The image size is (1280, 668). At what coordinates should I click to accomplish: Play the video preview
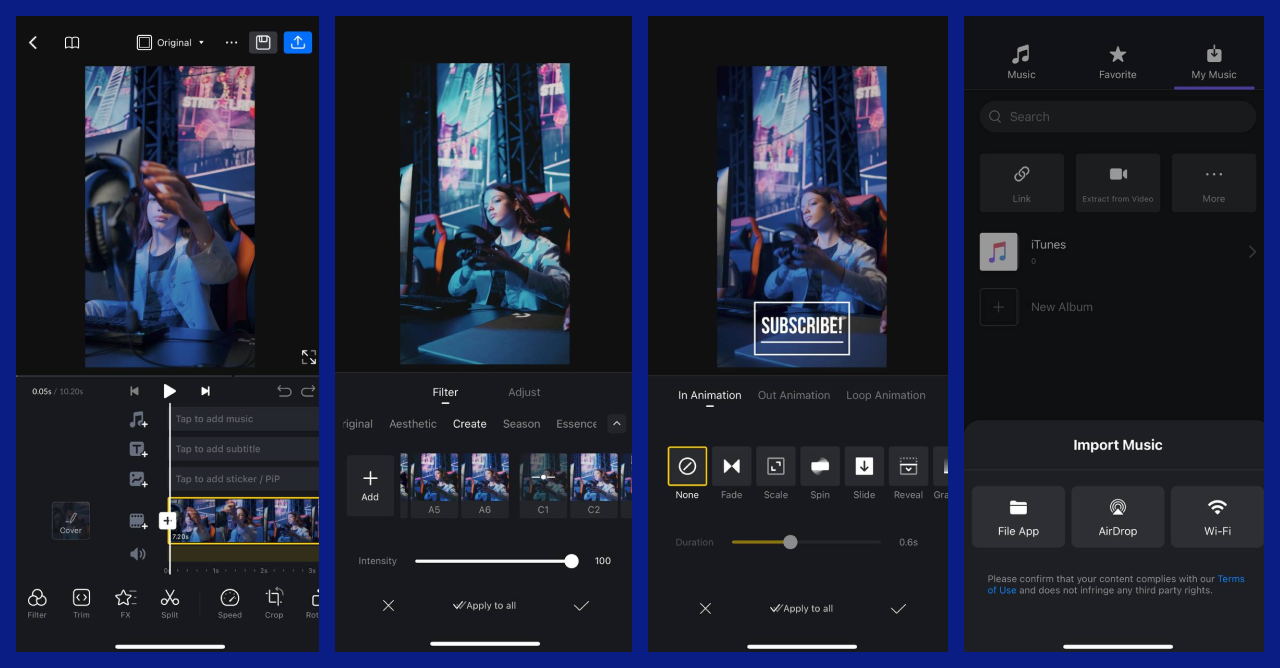170,391
